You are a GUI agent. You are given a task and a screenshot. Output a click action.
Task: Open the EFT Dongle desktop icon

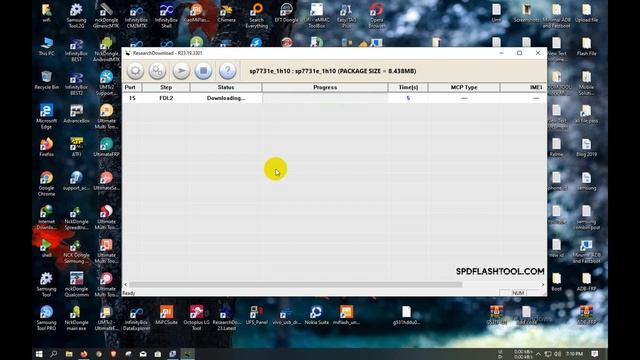point(287,13)
